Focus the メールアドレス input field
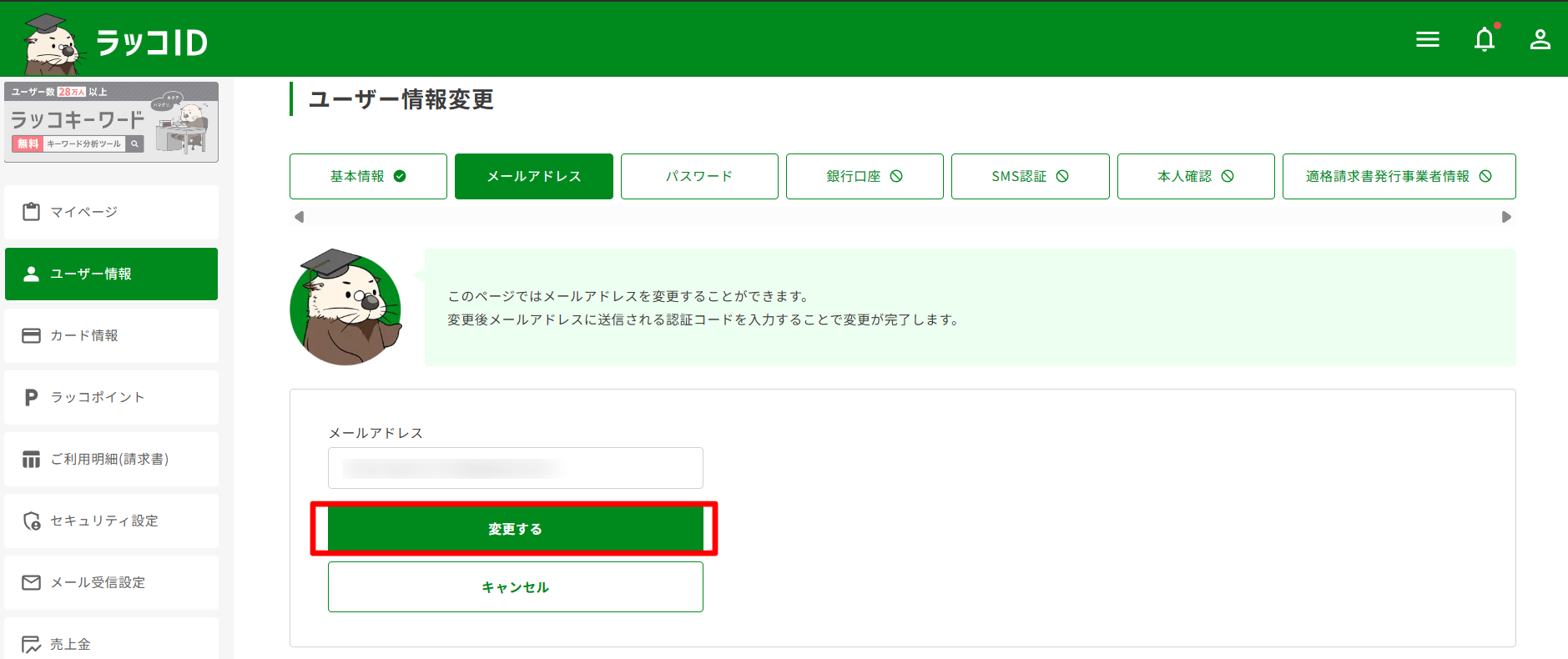Viewport: 1568px width, 659px height. click(x=515, y=468)
